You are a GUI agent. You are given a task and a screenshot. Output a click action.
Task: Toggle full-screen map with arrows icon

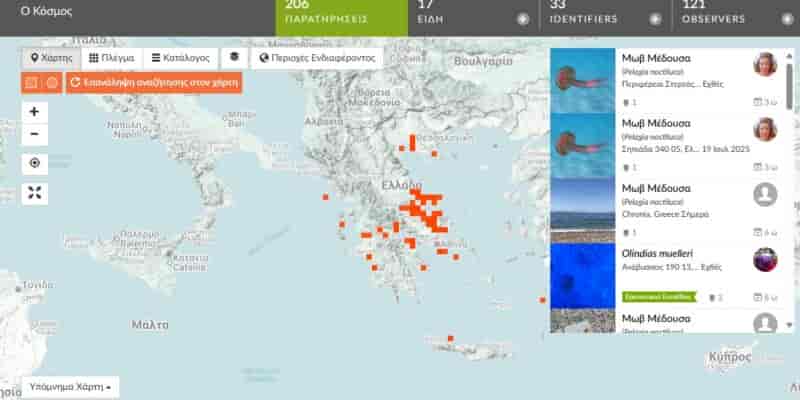pos(34,193)
